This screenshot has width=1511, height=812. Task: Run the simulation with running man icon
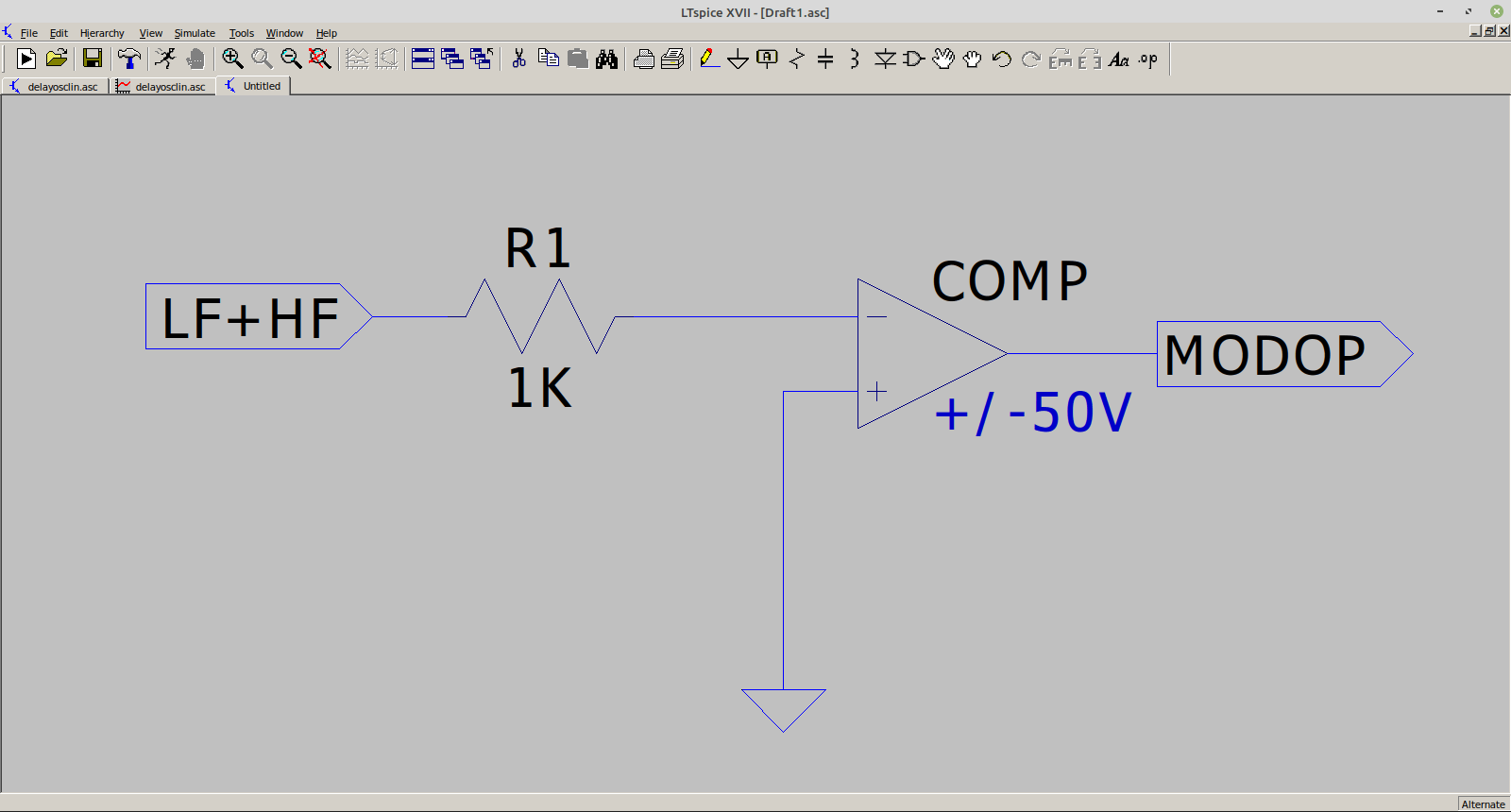click(165, 59)
